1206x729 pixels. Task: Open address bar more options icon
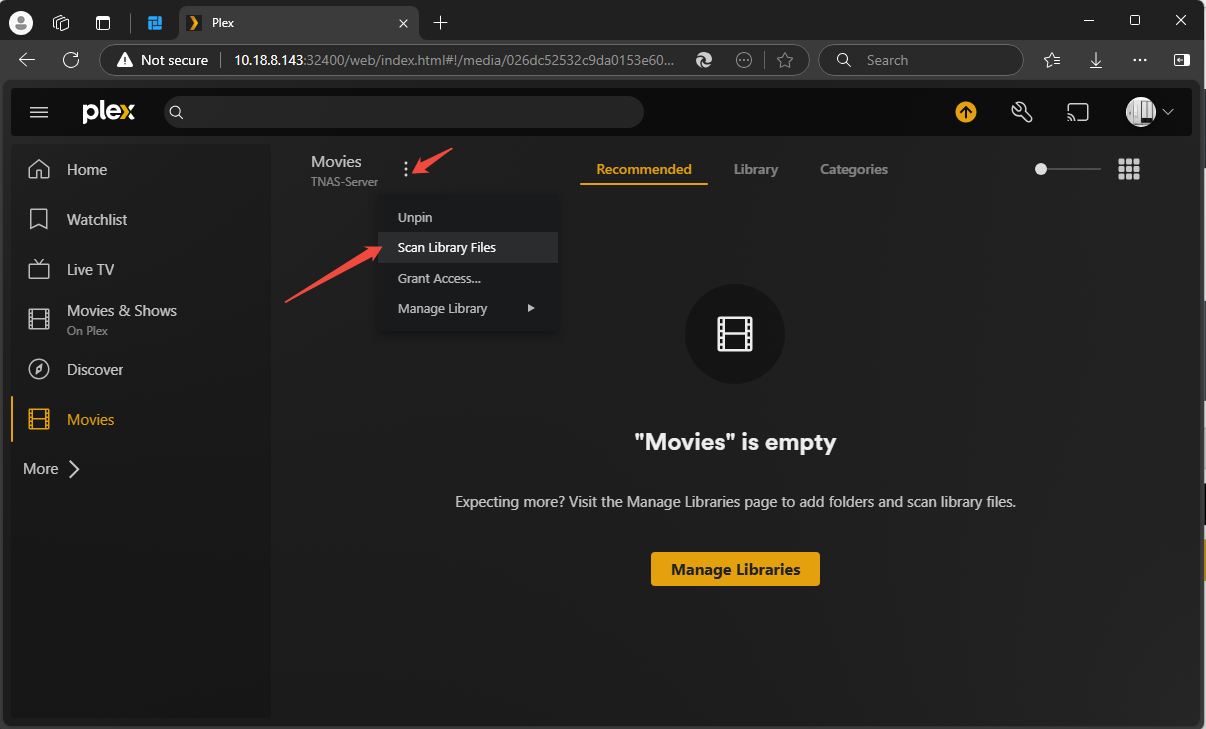(x=744, y=60)
